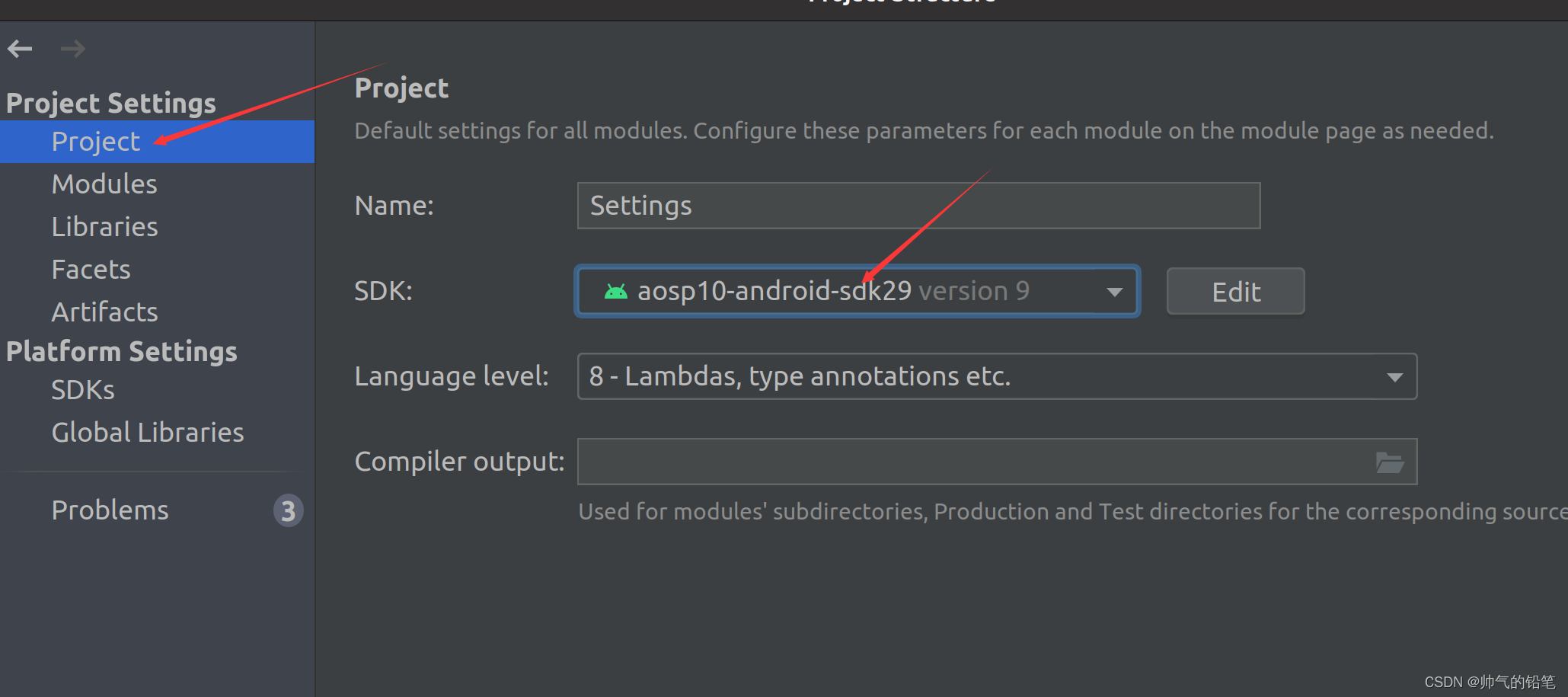The height and width of the screenshot is (697, 1568).
Task: Expand the SDK combo box arrow
Action: [1114, 291]
